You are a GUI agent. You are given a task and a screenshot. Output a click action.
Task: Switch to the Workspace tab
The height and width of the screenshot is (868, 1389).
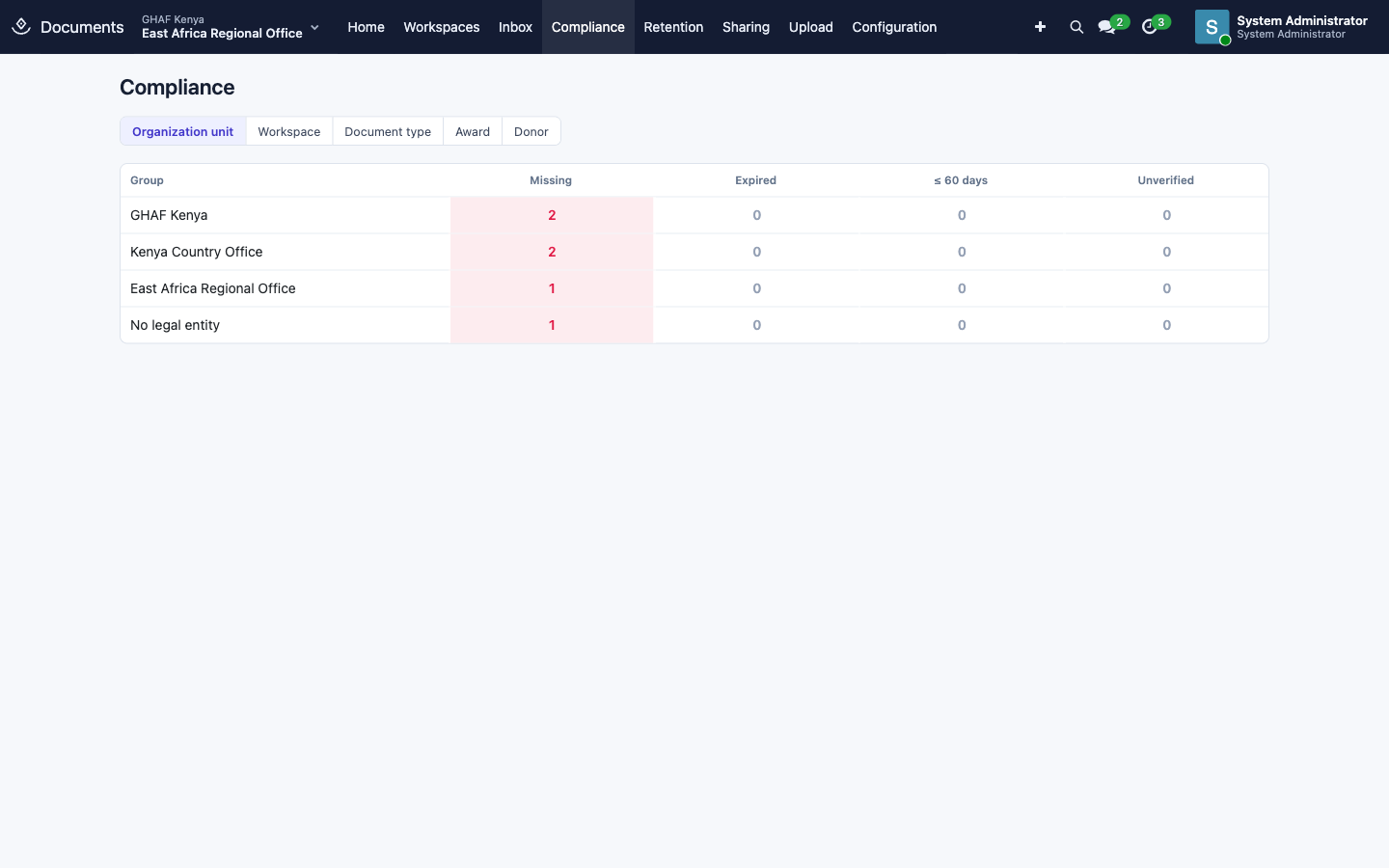click(x=288, y=131)
